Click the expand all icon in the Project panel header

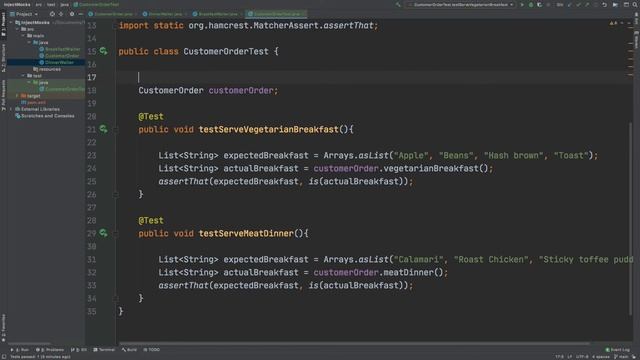pyautogui.click(x=61, y=14)
